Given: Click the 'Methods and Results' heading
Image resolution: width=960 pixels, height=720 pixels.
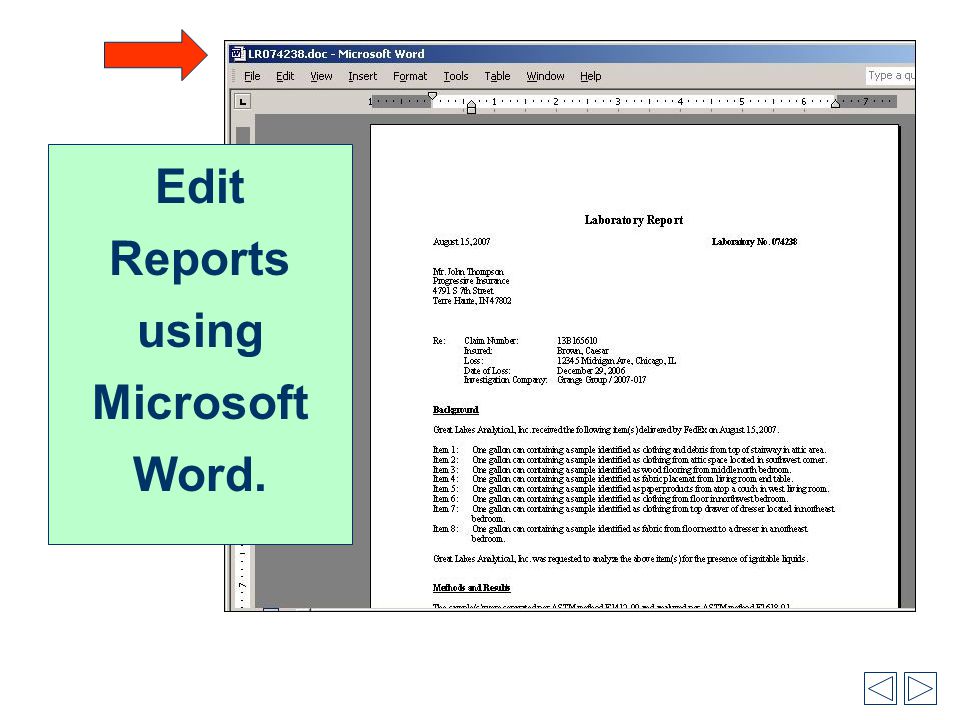Looking at the screenshot, I should click(x=471, y=588).
